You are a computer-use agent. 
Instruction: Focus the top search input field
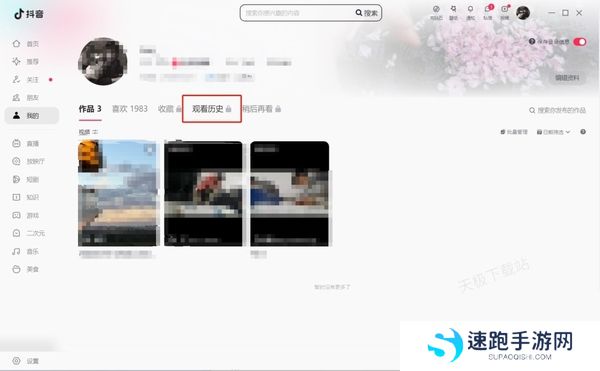point(298,13)
